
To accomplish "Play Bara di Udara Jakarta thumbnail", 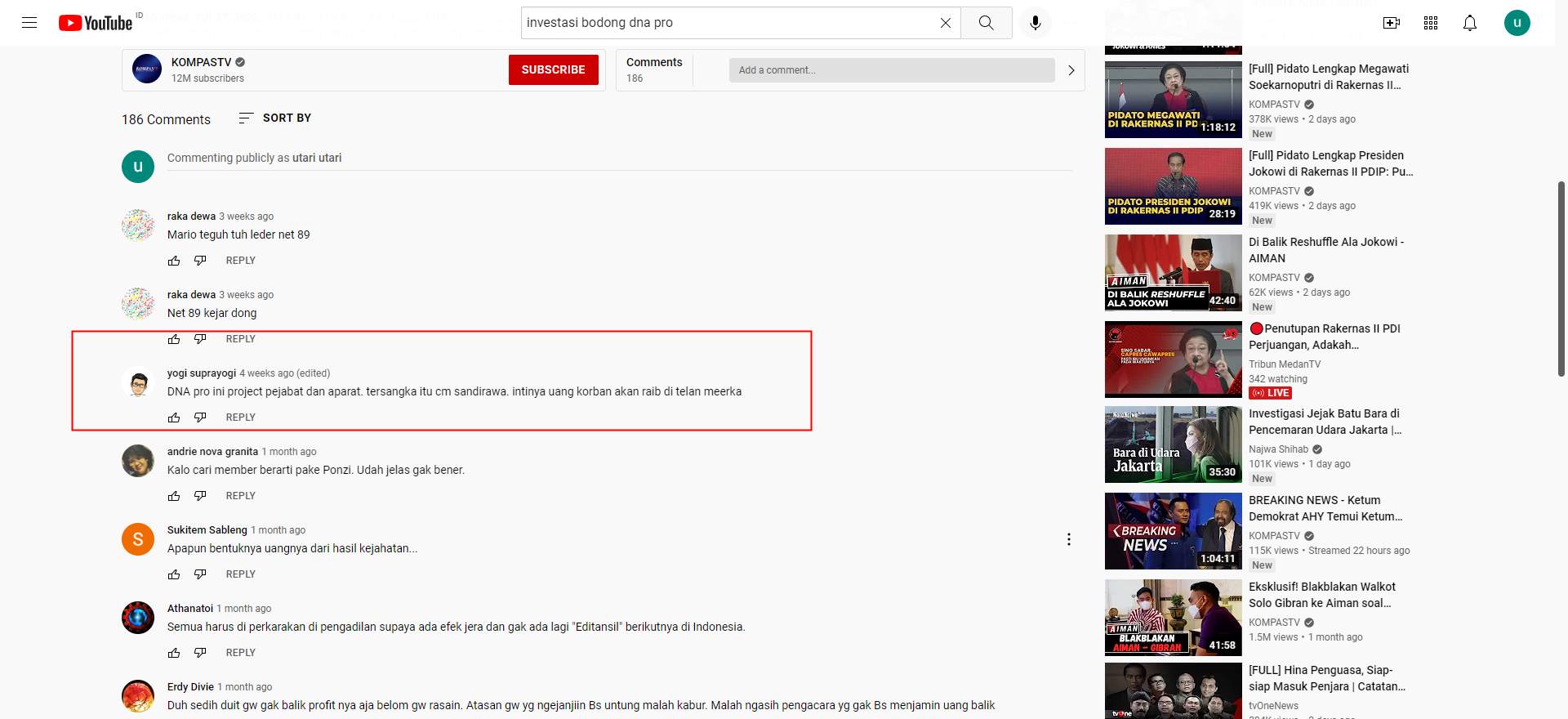I will [1174, 444].
